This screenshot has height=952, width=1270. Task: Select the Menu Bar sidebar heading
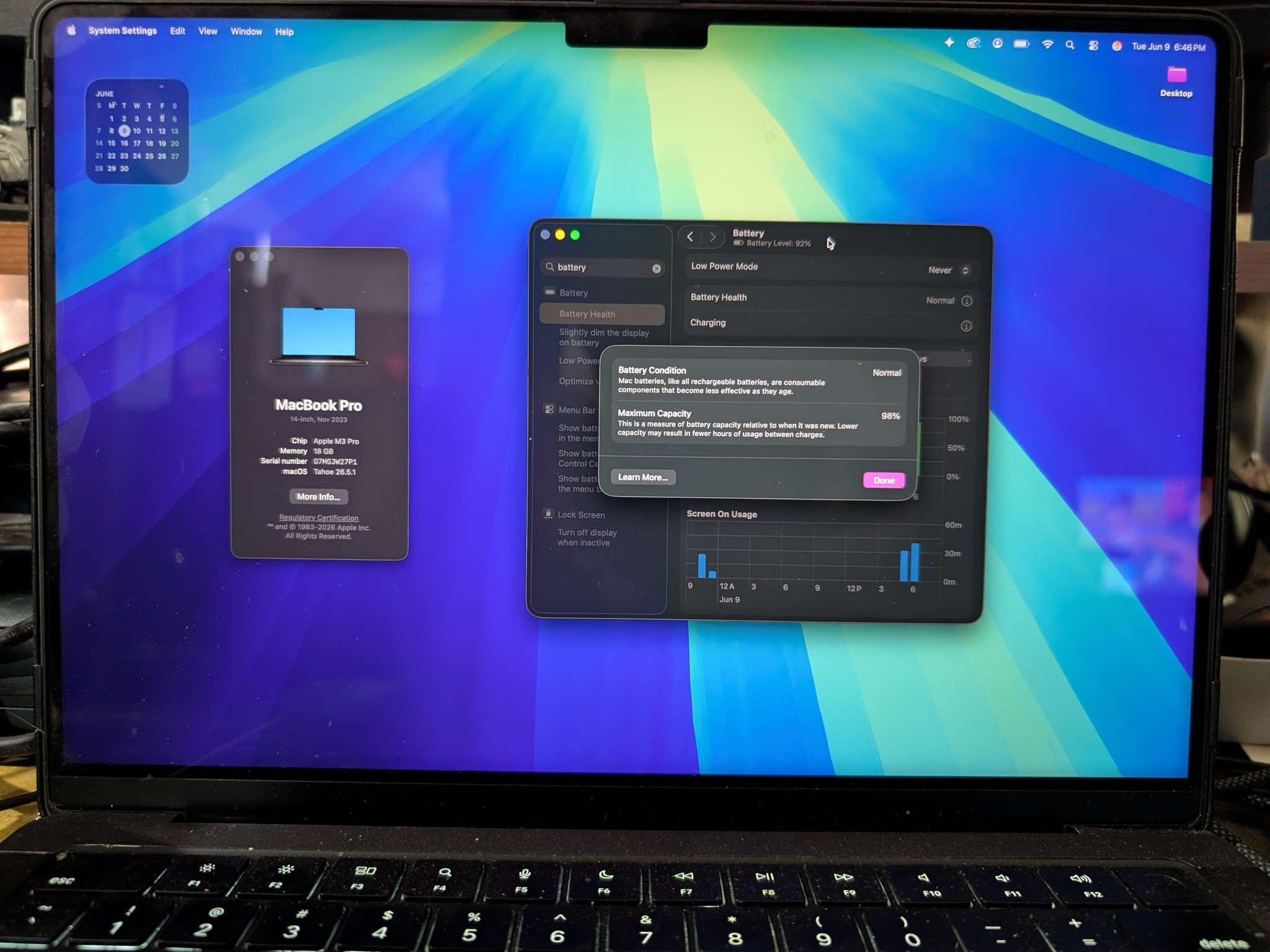577,410
